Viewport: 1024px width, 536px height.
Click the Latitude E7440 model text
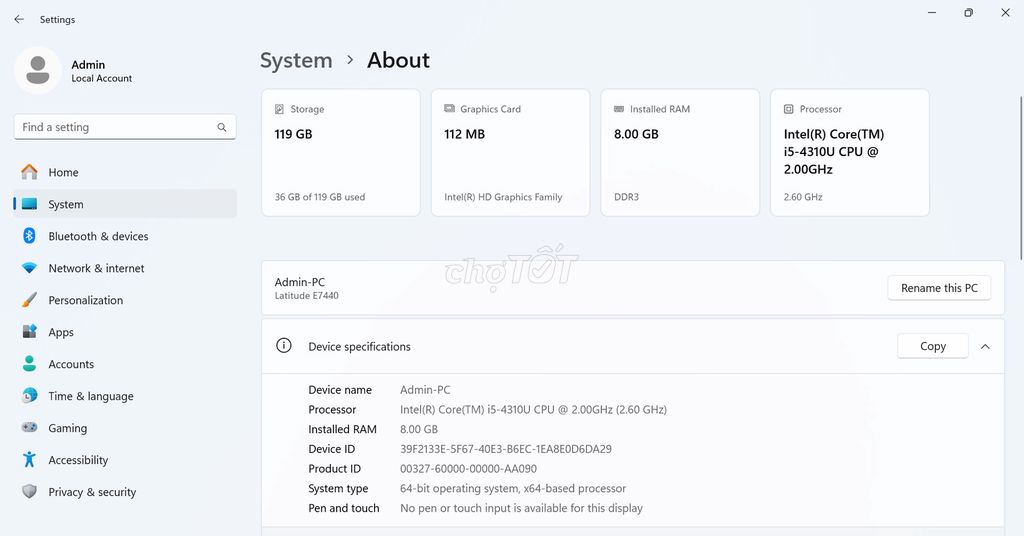coord(306,296)
